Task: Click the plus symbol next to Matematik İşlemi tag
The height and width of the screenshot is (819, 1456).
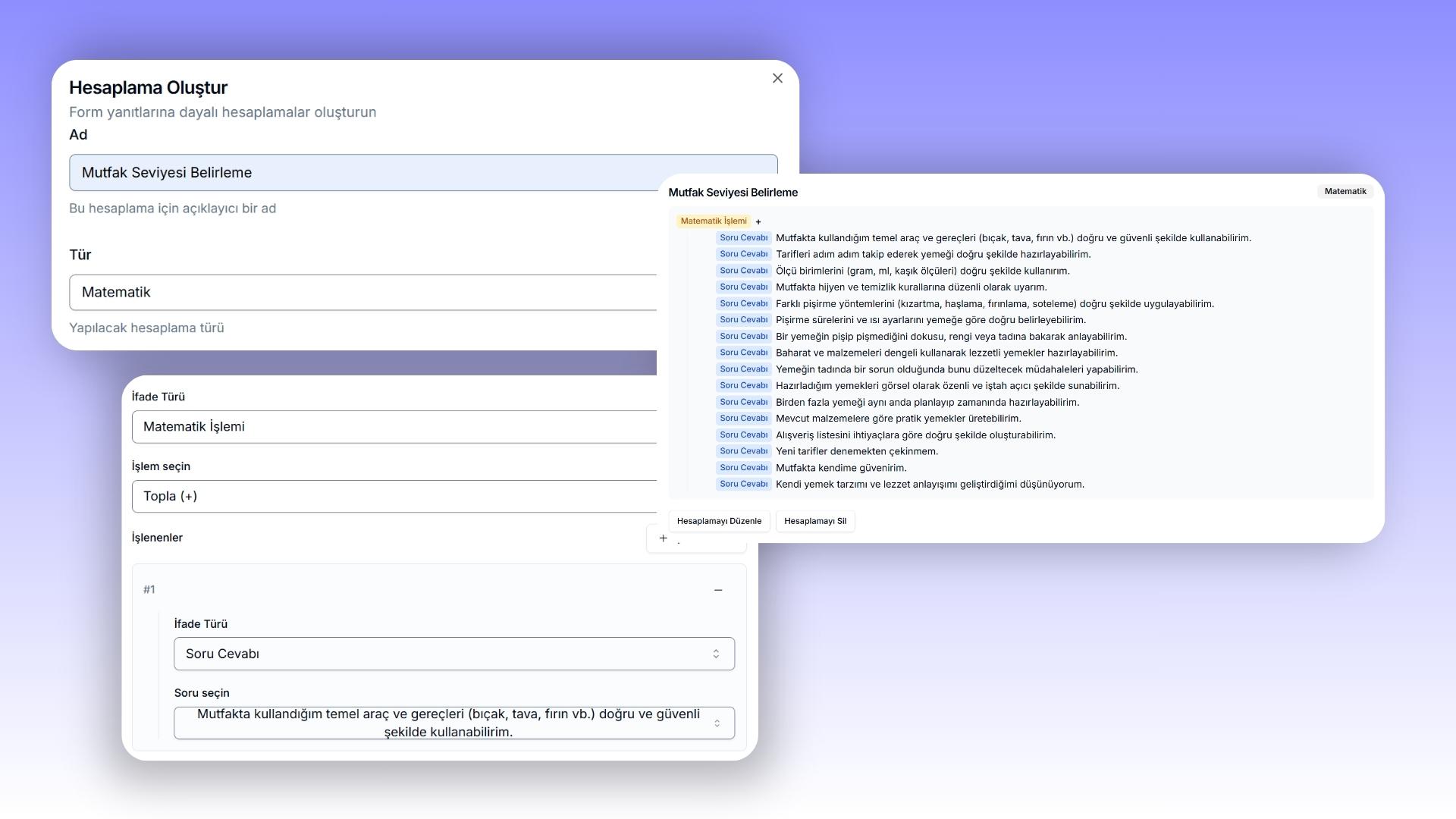Action: coord(758,222)
